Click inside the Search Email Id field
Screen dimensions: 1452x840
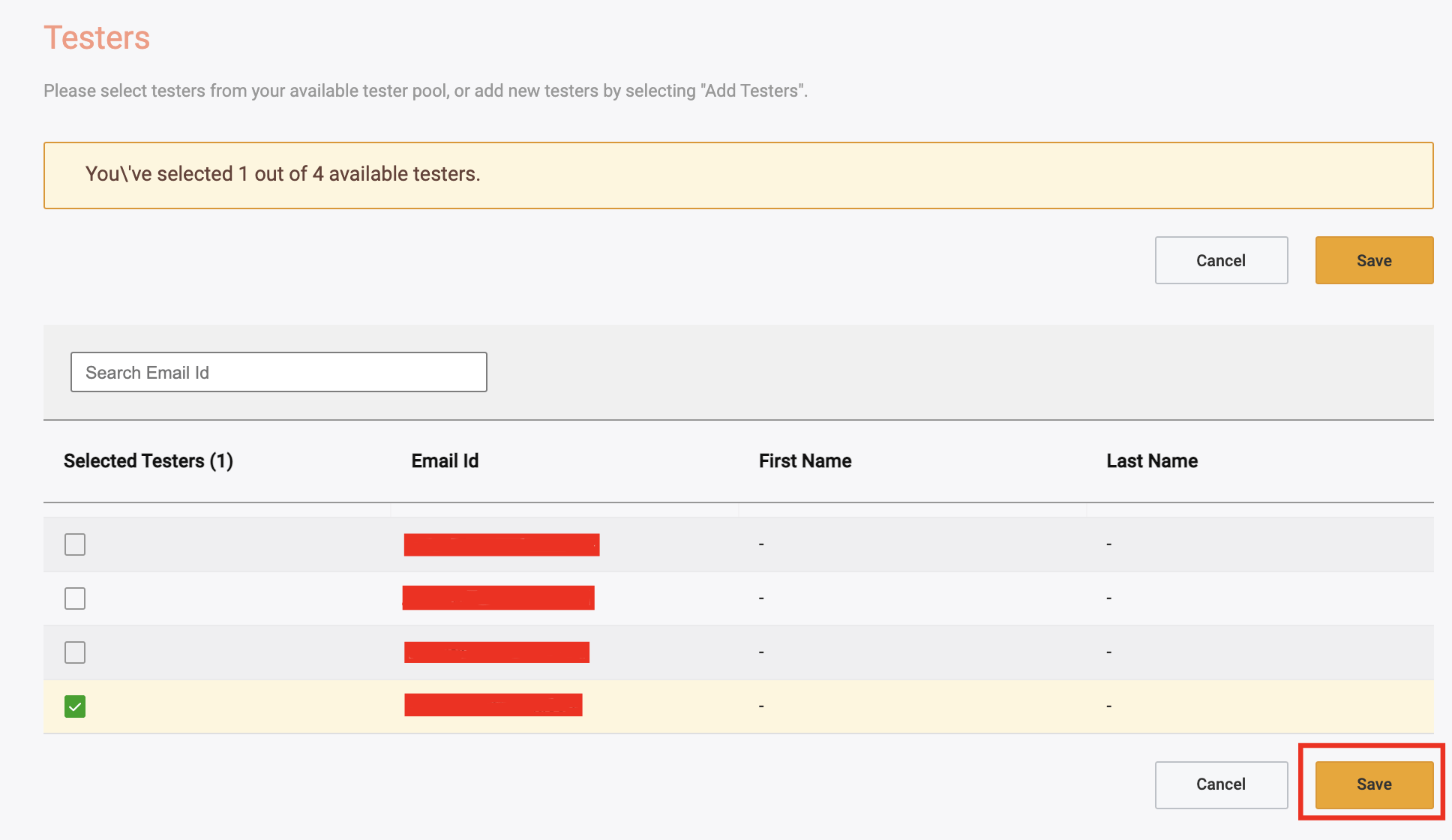click(278, 371)
